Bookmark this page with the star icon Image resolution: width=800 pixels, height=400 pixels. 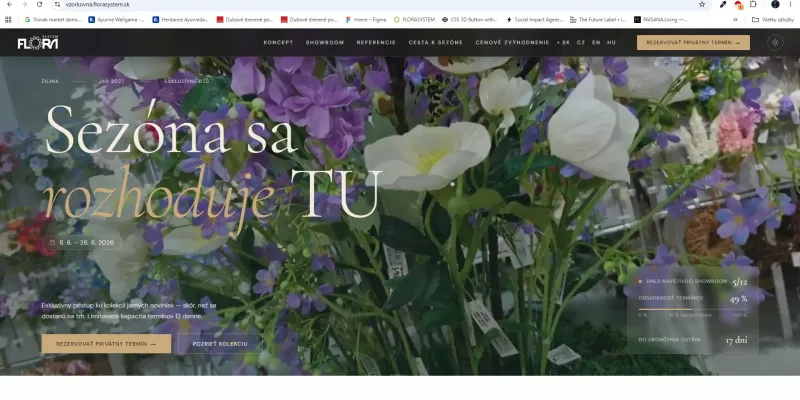(x=702, y=5)
